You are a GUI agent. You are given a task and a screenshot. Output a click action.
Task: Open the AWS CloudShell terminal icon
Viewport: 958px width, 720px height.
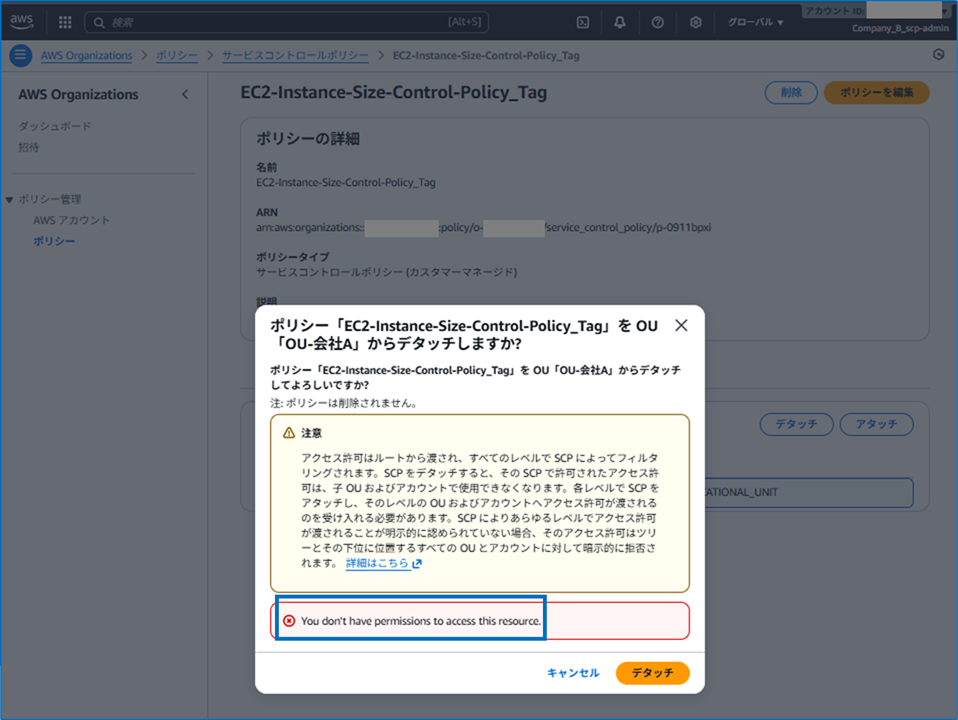(x=582, y=22)
